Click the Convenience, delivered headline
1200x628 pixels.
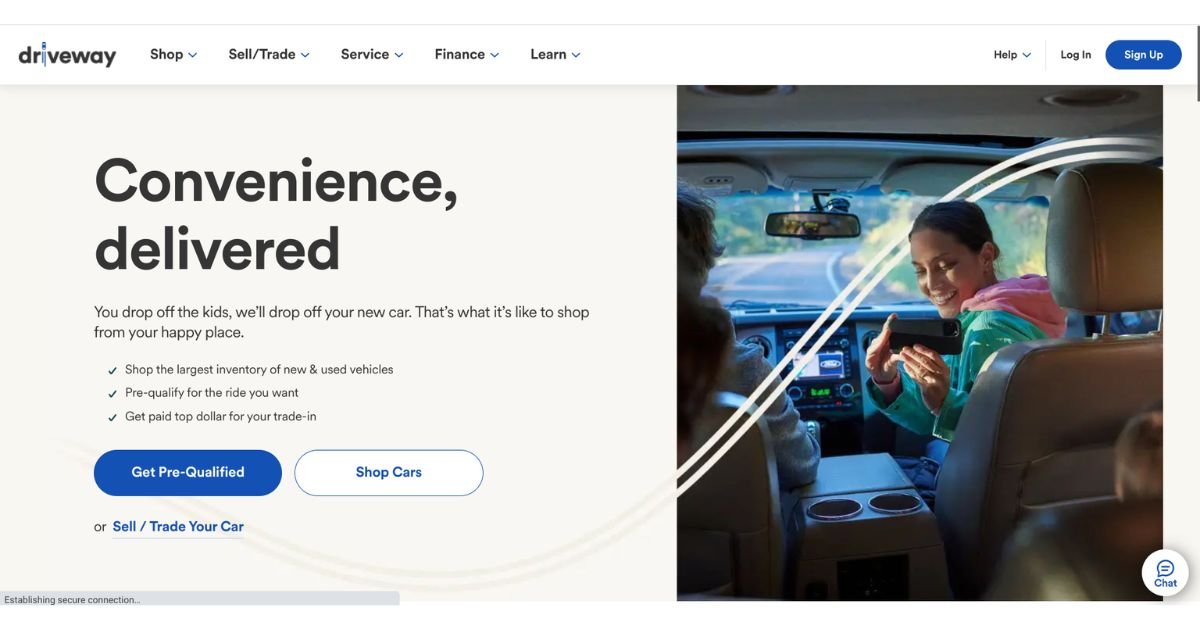276,214
